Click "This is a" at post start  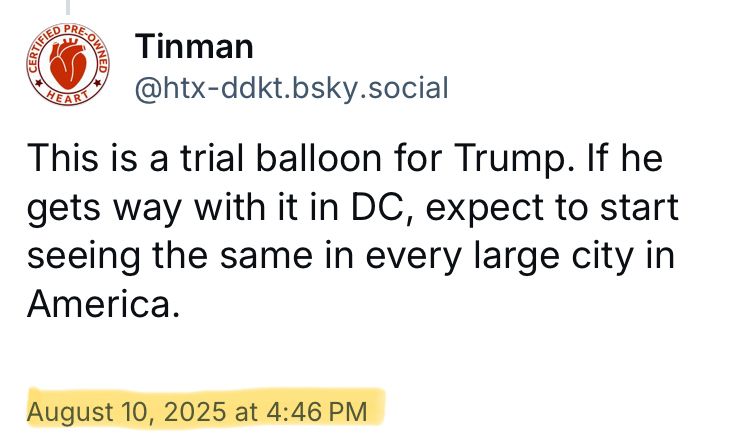click(x=97, y=157)
